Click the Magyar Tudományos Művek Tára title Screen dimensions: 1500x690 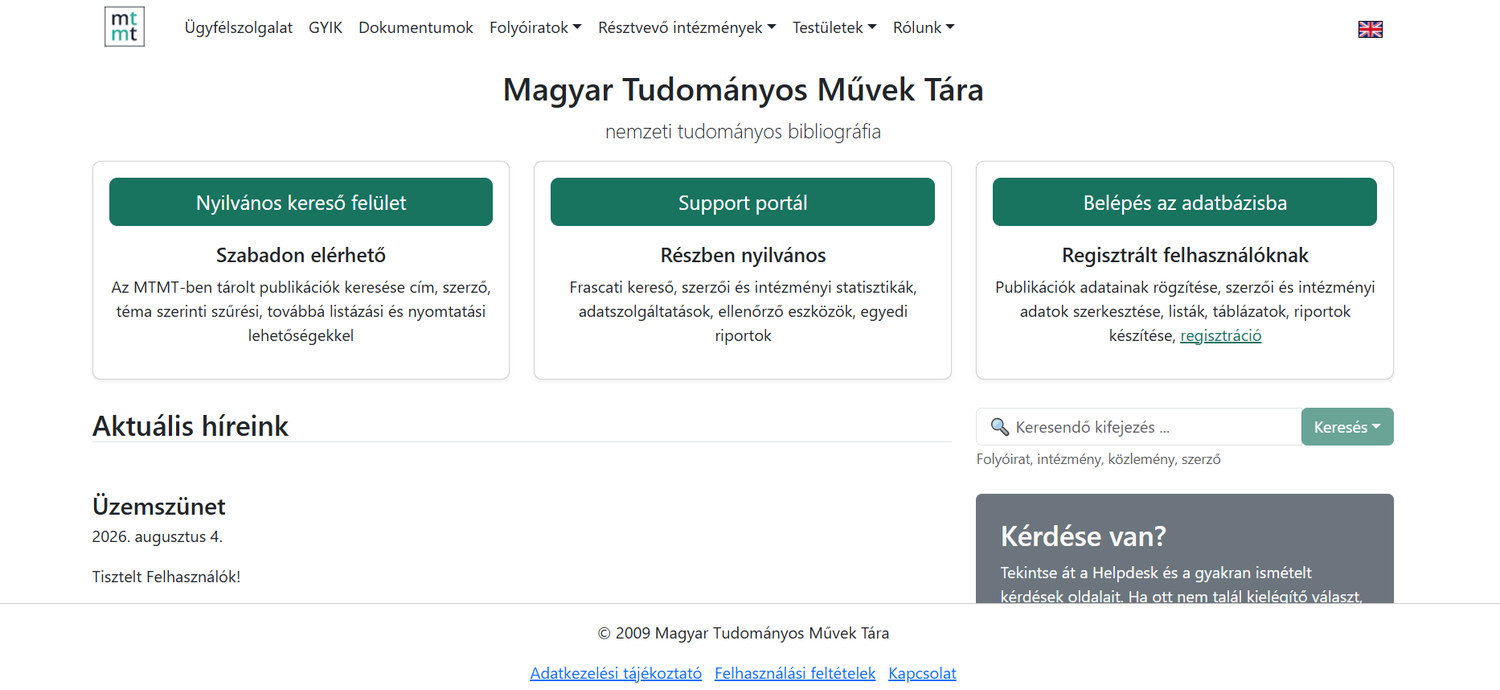coord(743,90)
